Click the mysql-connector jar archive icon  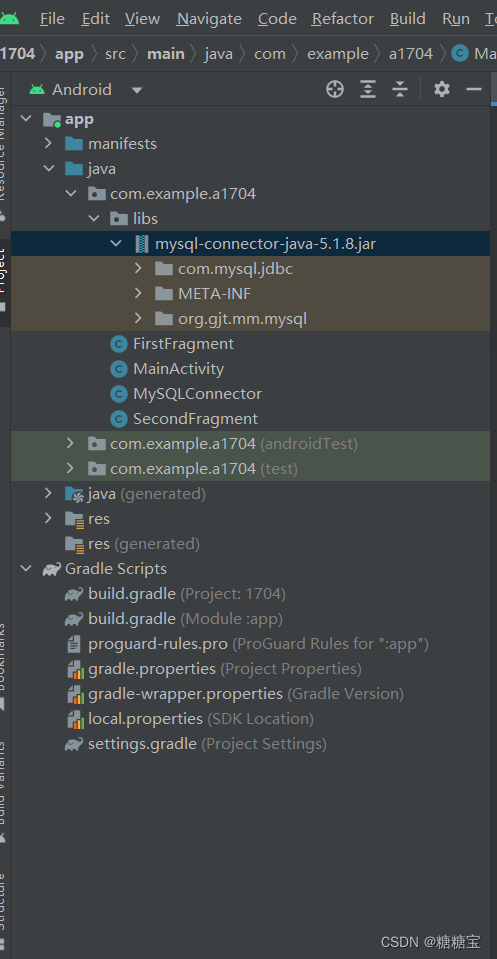point(142,244)
